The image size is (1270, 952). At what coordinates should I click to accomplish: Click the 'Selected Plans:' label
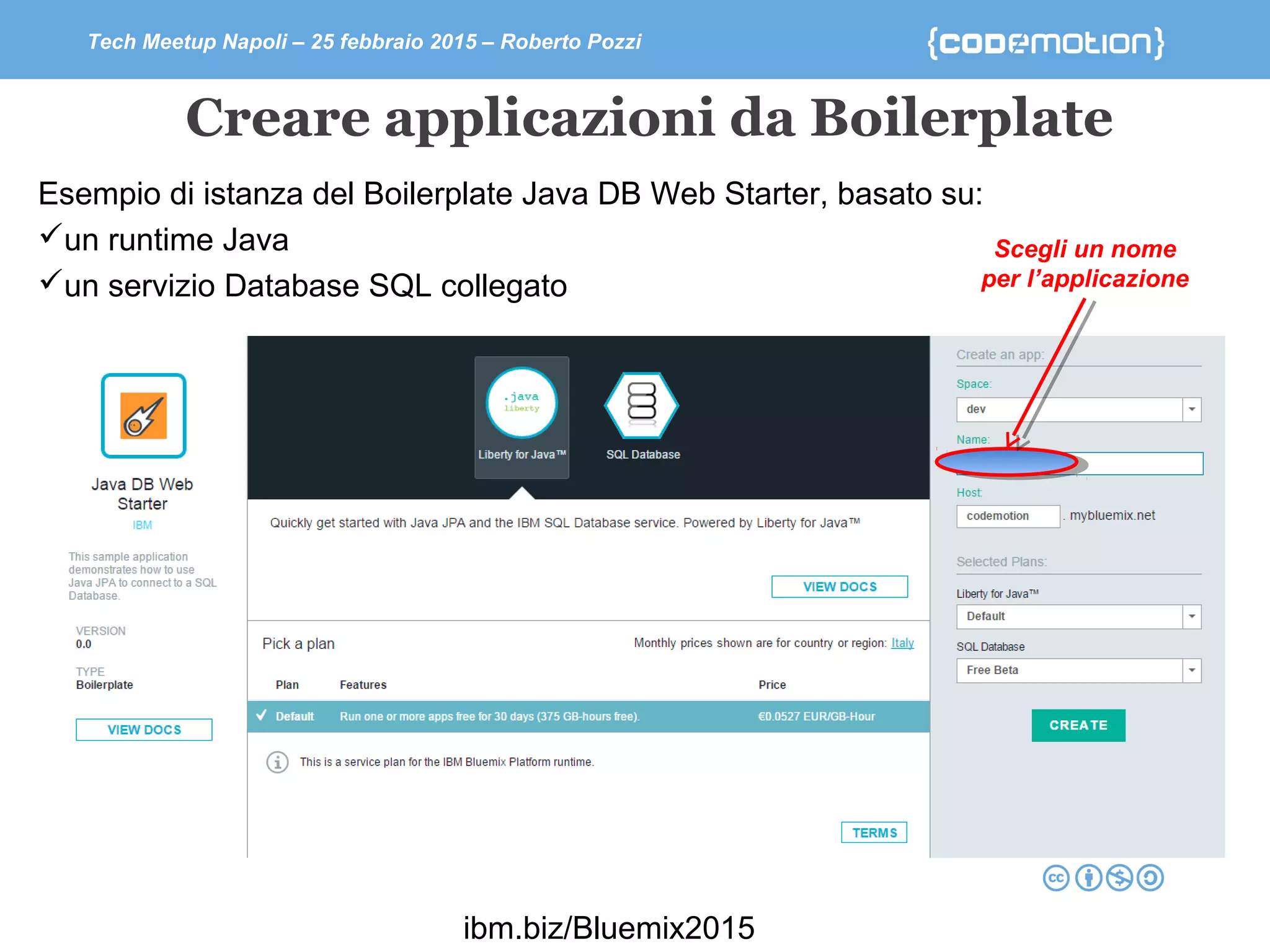pyautogui.click(x=1001, y=562)
